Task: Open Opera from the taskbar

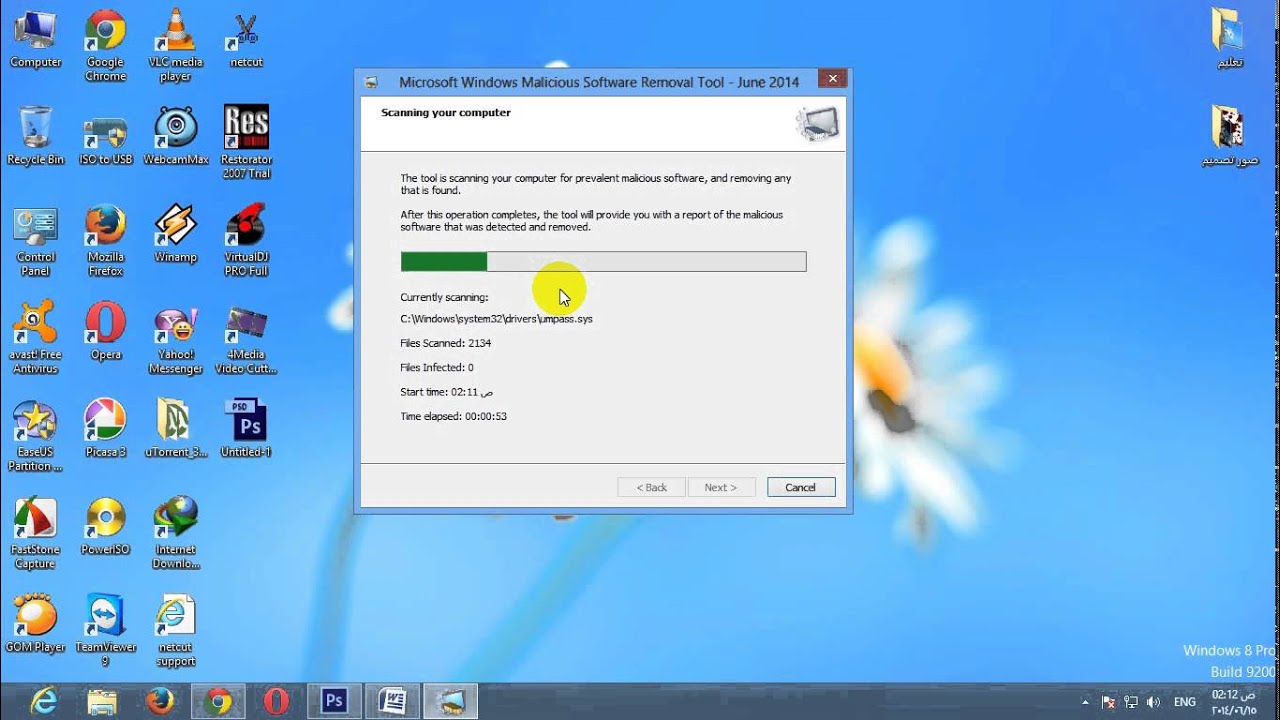Action: [x=276, y=701]
